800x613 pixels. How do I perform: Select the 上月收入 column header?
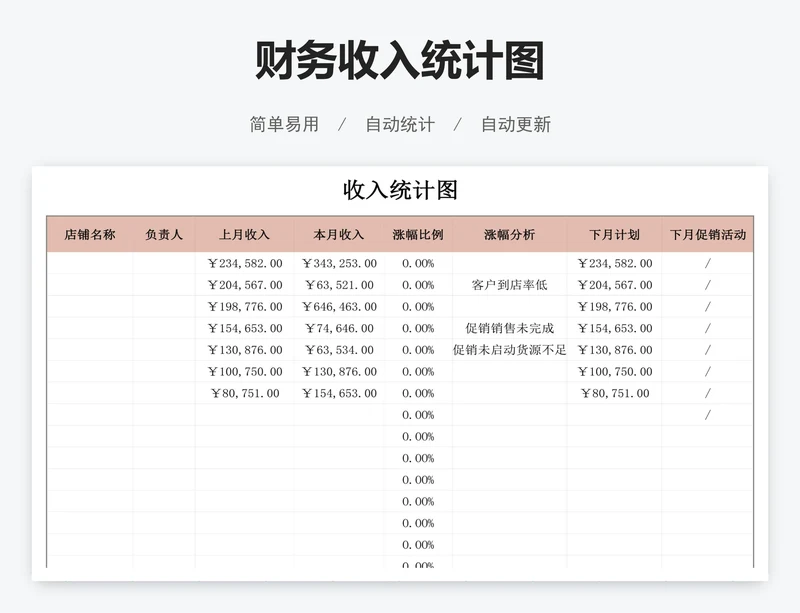point(243,233)
